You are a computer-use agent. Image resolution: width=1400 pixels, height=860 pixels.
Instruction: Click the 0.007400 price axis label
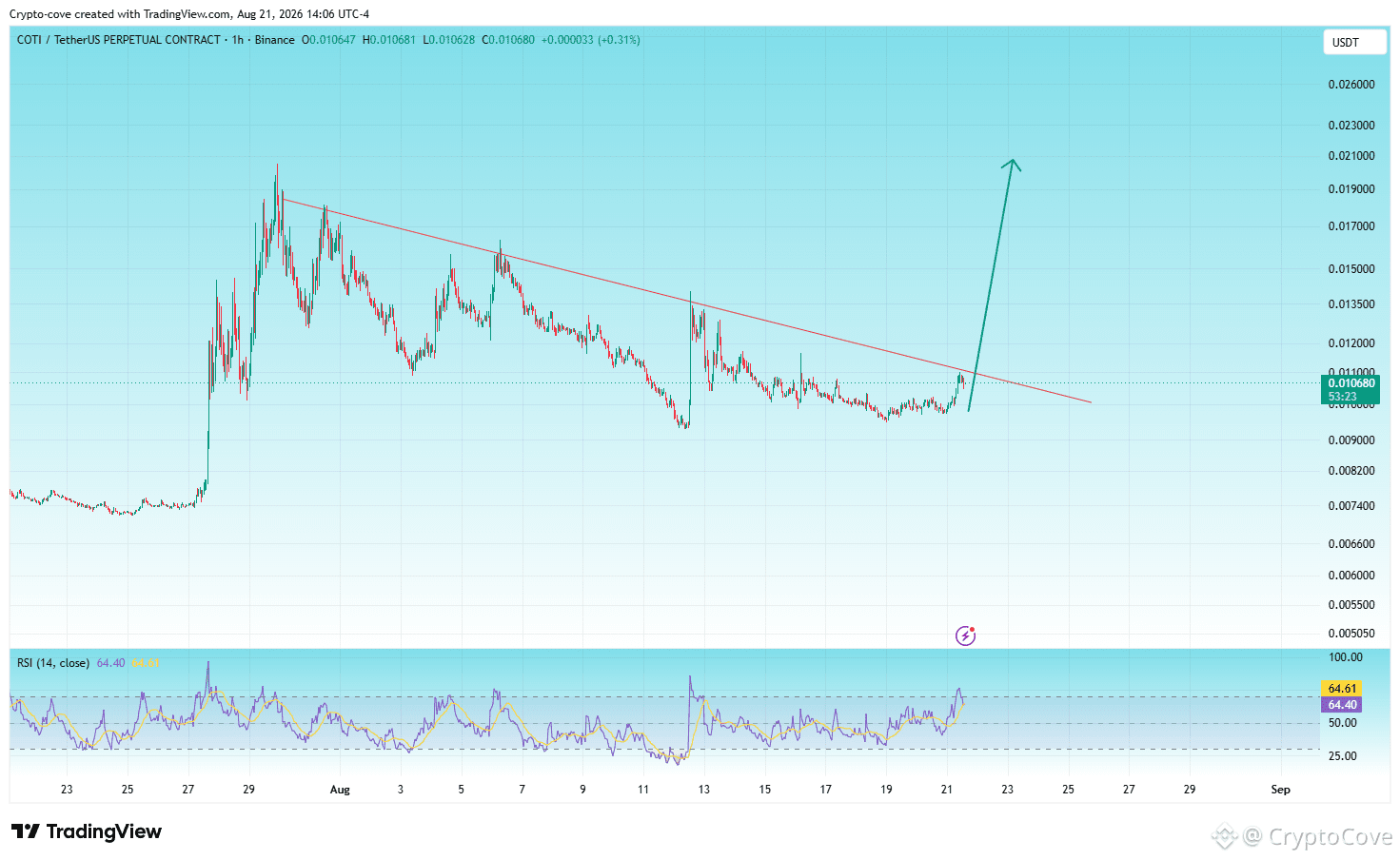1351,506
